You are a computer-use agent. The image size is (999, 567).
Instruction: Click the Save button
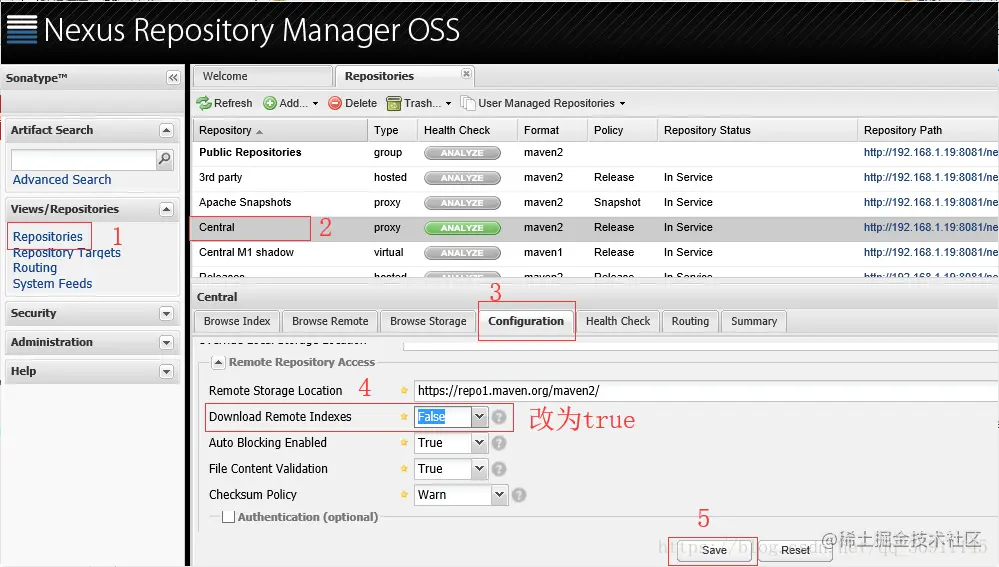click(714, 550)
